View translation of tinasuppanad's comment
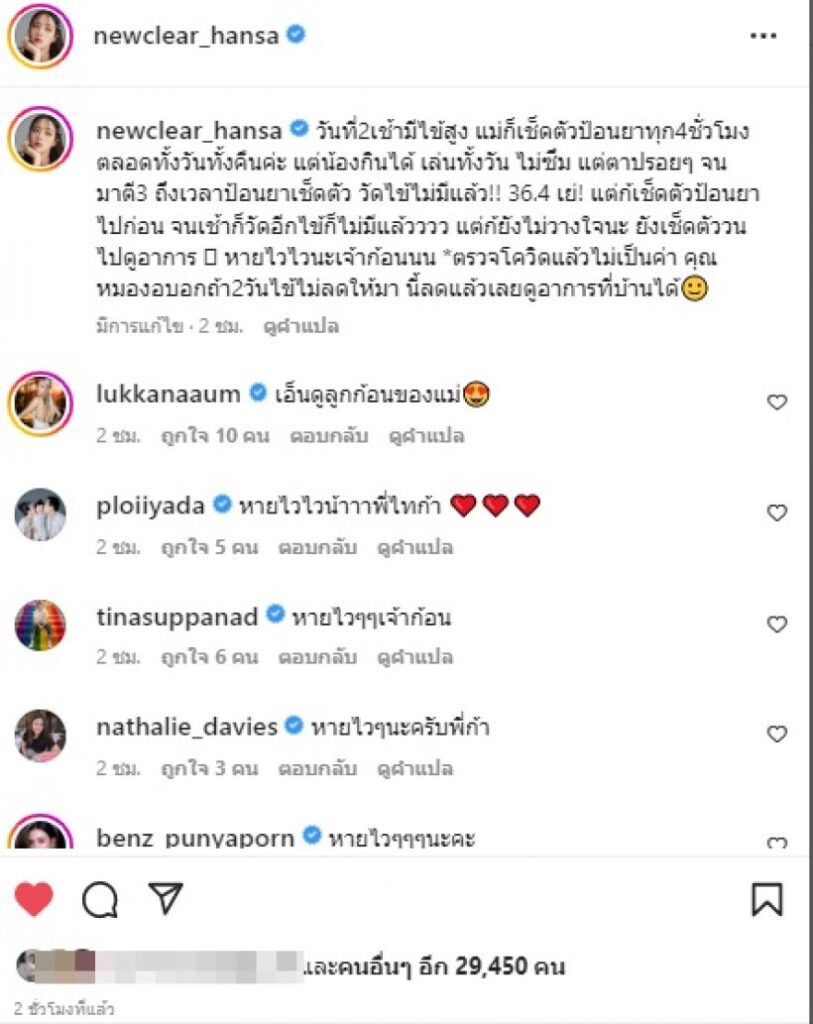This screenshot has height=1024, width=813. (x=415, y=656)
